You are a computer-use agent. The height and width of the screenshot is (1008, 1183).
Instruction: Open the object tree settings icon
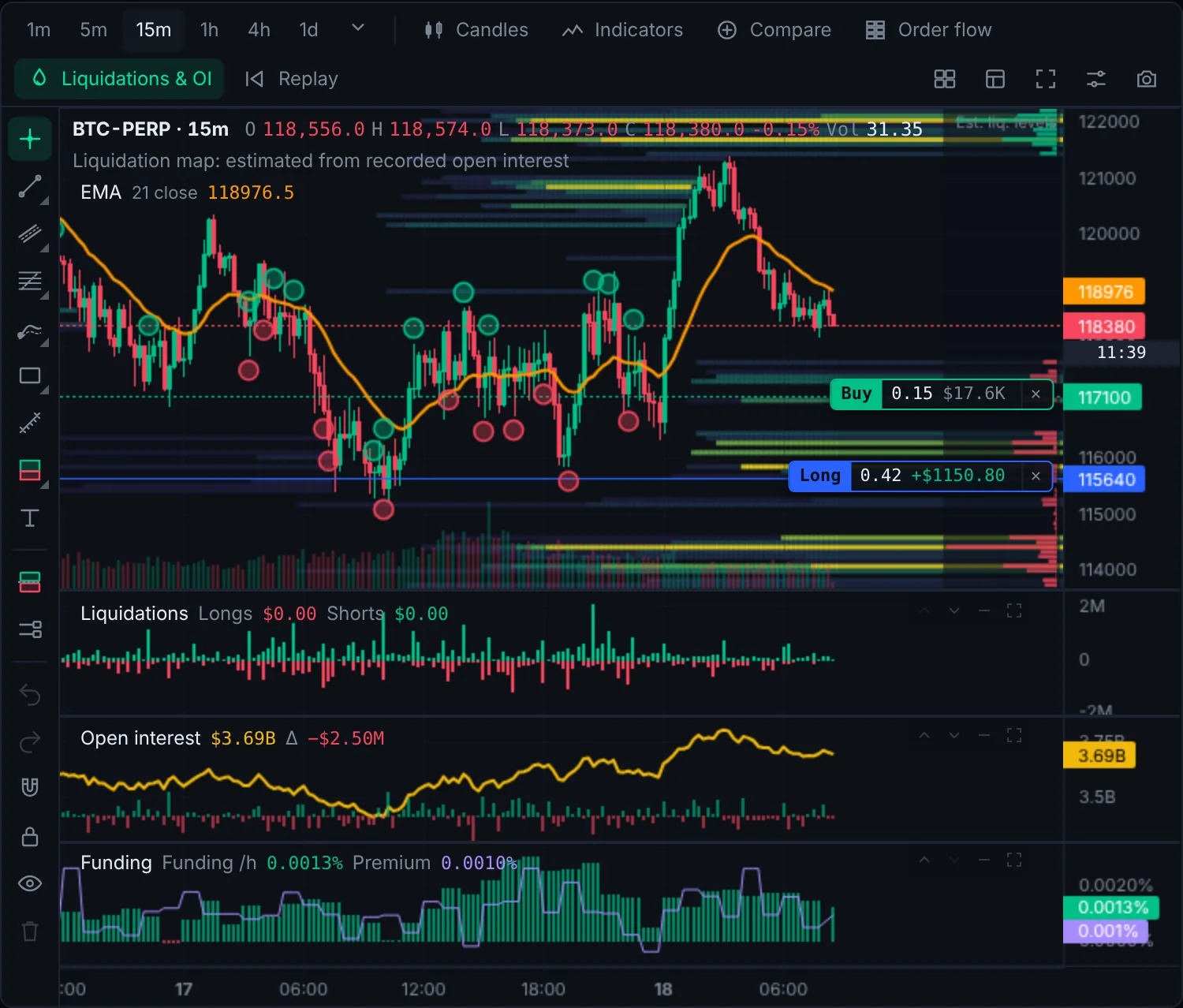[x=30, y=629]
